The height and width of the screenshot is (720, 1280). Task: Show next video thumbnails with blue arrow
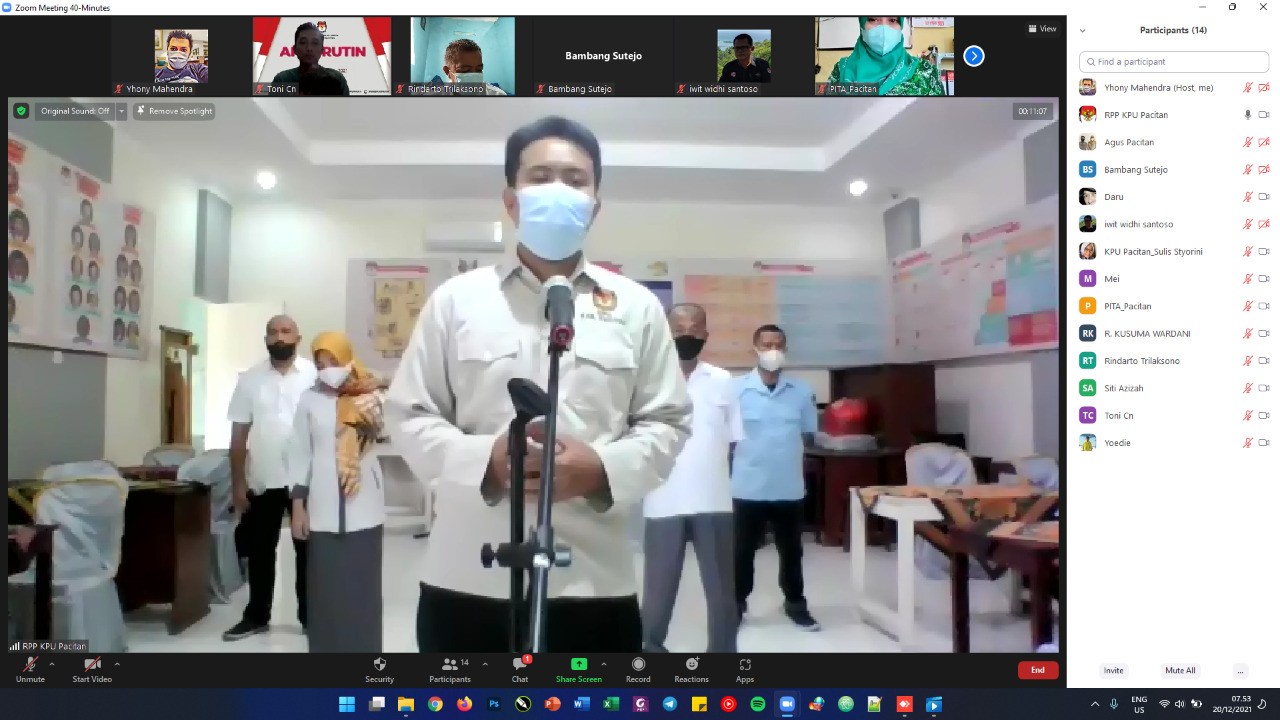(973, 56)
